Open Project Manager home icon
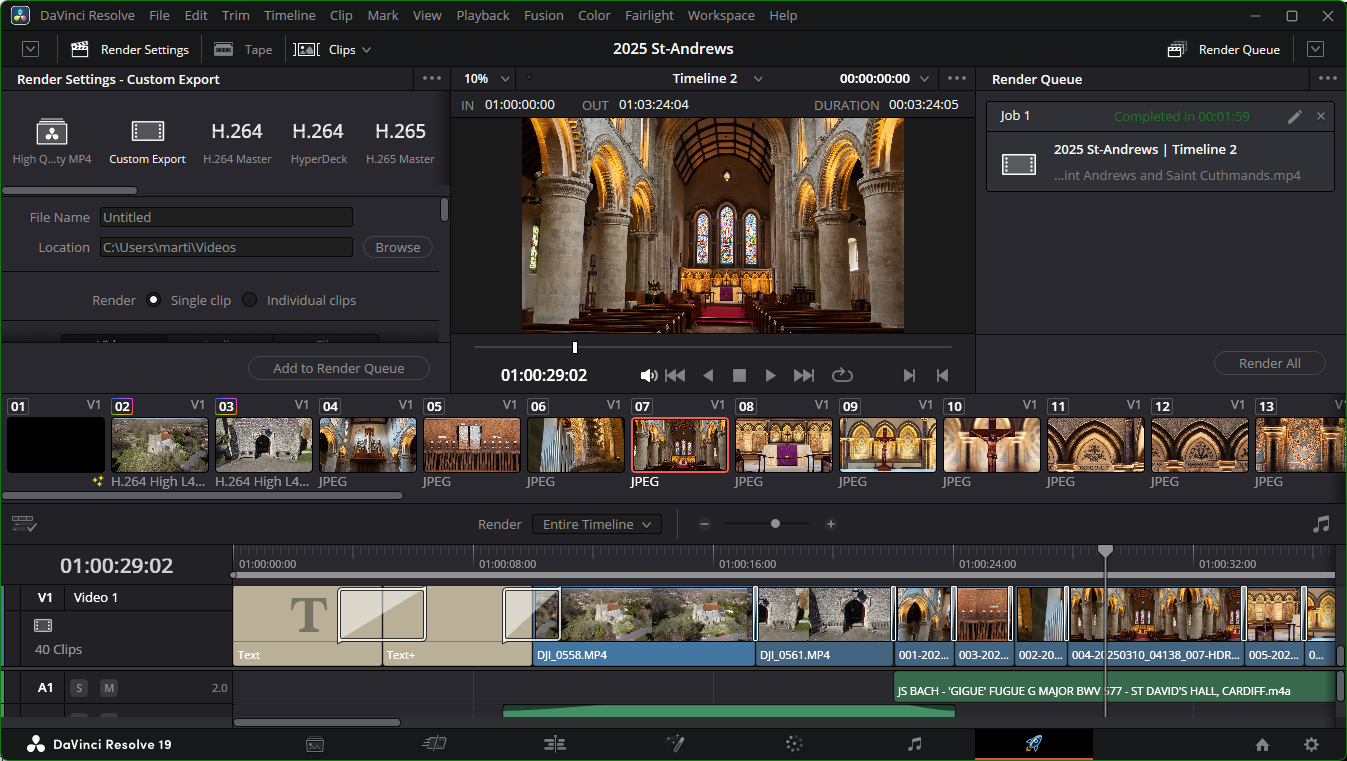 coord(1262,745)
